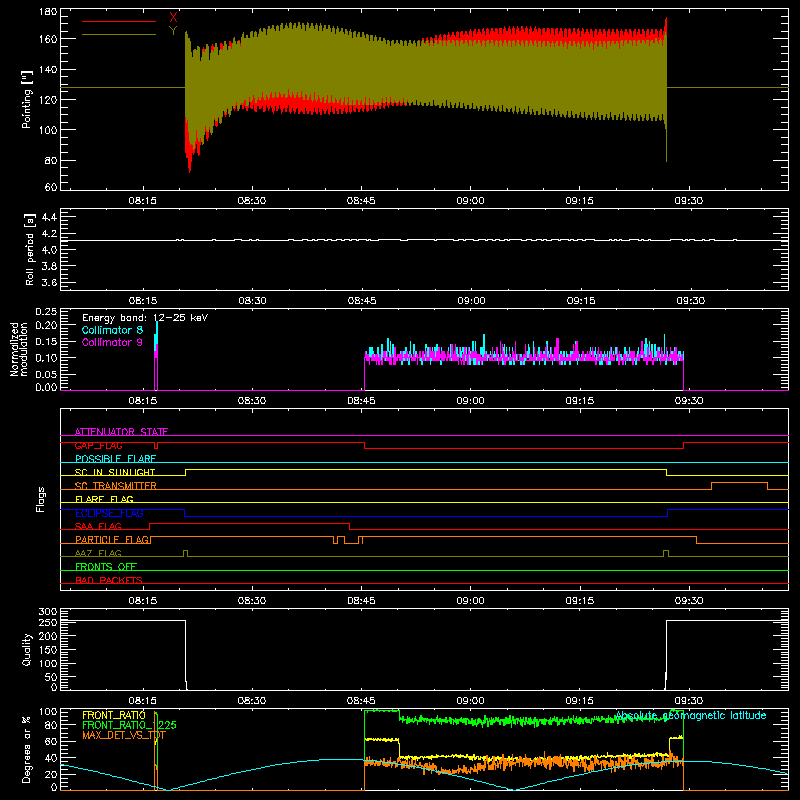Select the Normalized modulation axis title

point(19,349)
